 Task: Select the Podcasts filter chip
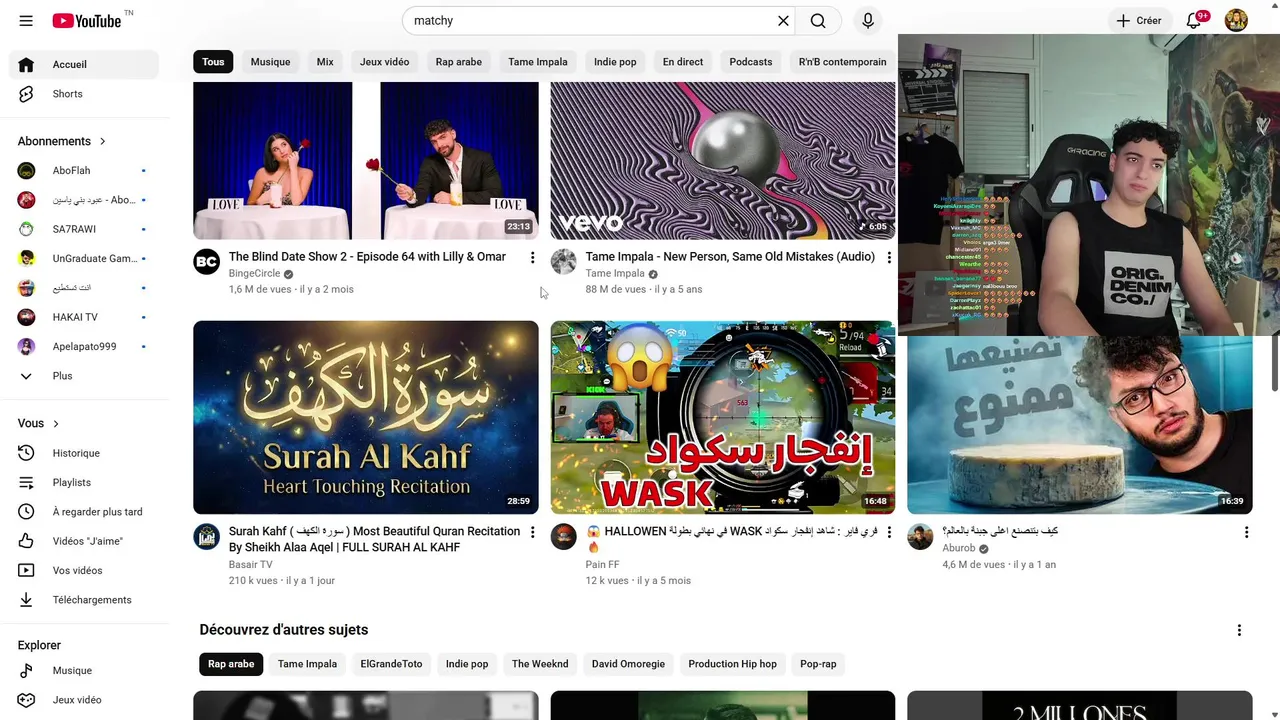click(750, 62)
